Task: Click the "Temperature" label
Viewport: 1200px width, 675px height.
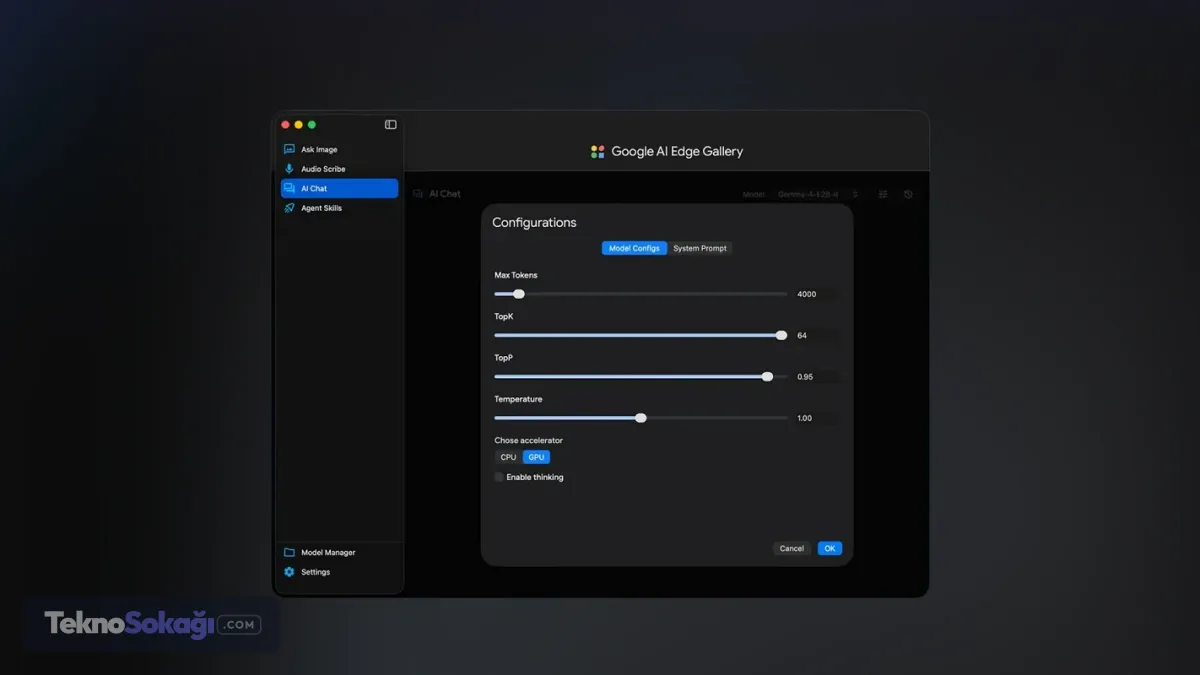Action: click(x=518, y=399)
